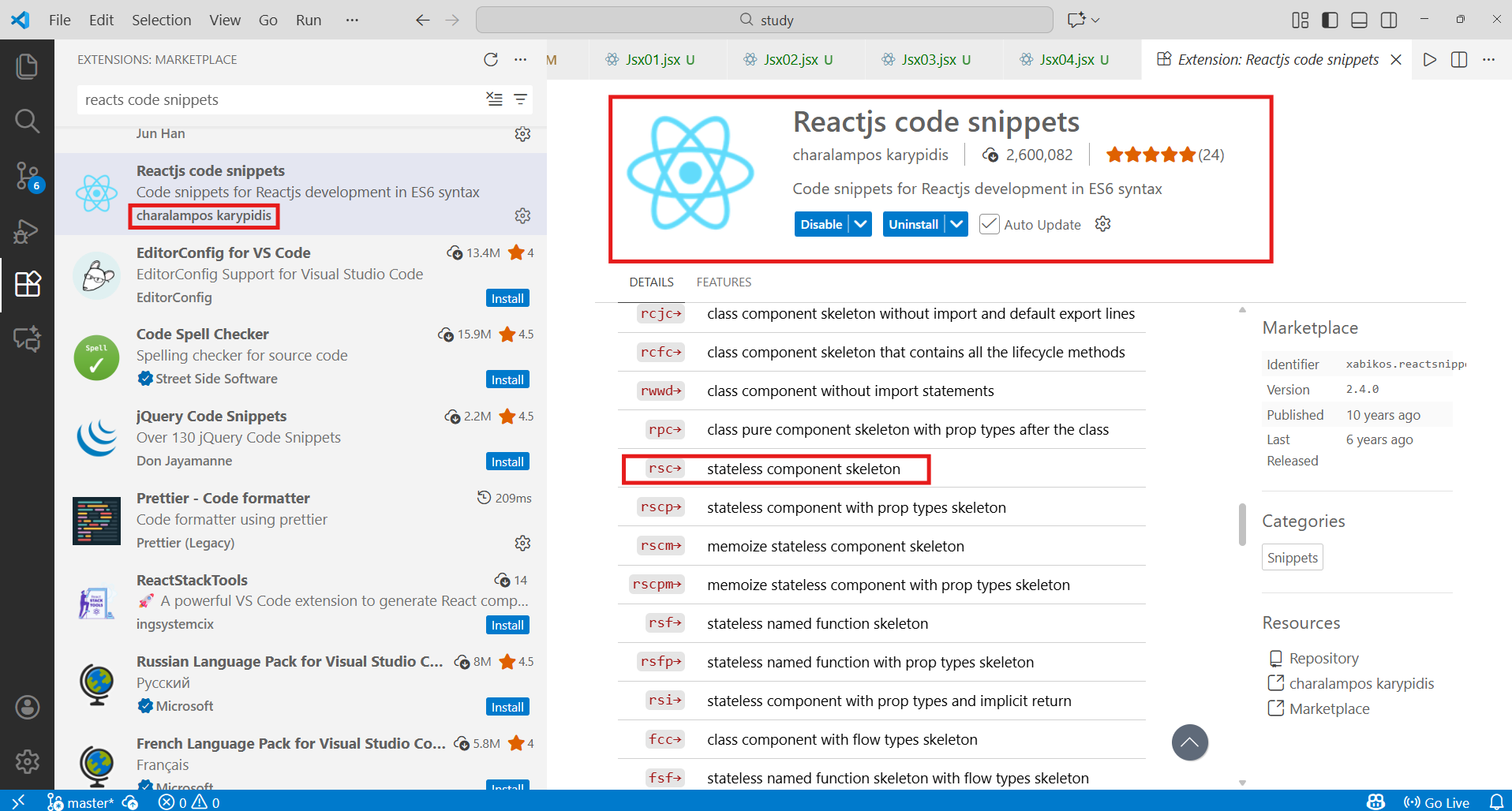Open remote window button in status bar
This screenshot has width=1512, height=811.
click(x=18, y=802)
